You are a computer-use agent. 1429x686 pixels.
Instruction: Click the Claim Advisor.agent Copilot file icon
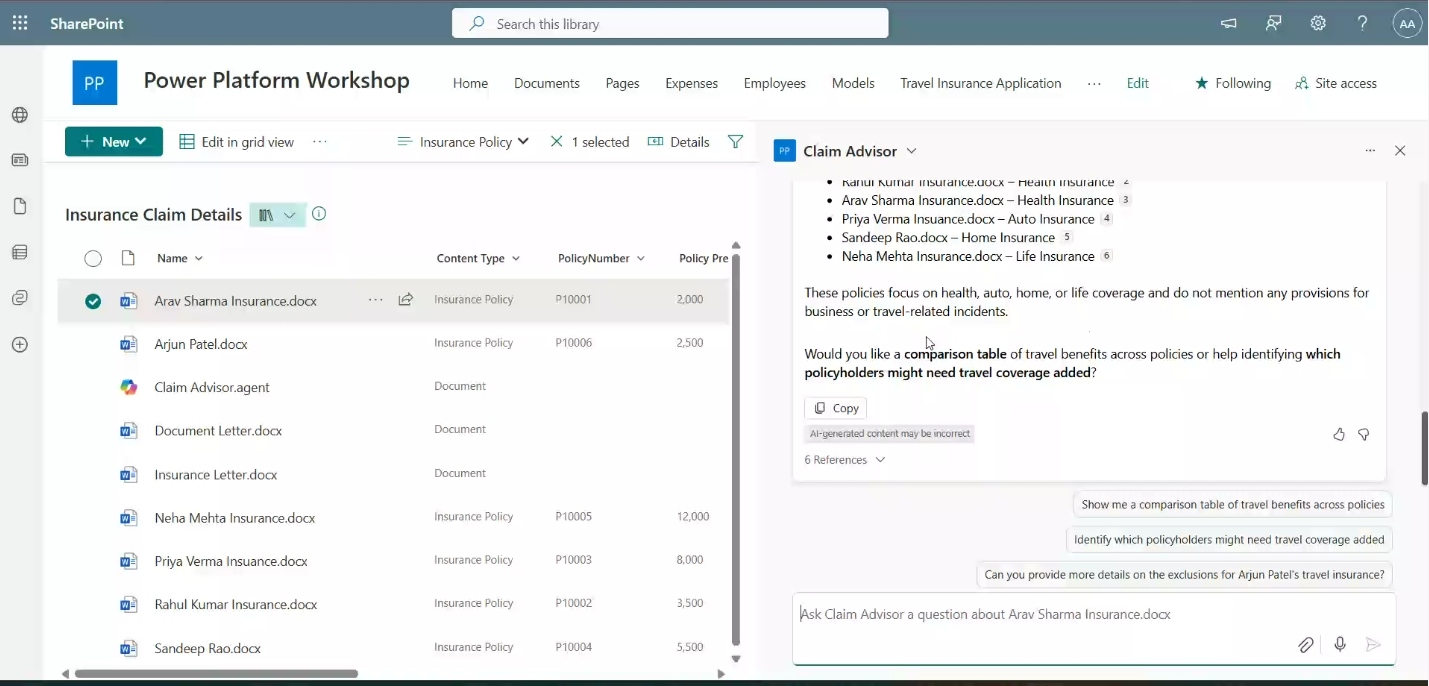[129, 387]
